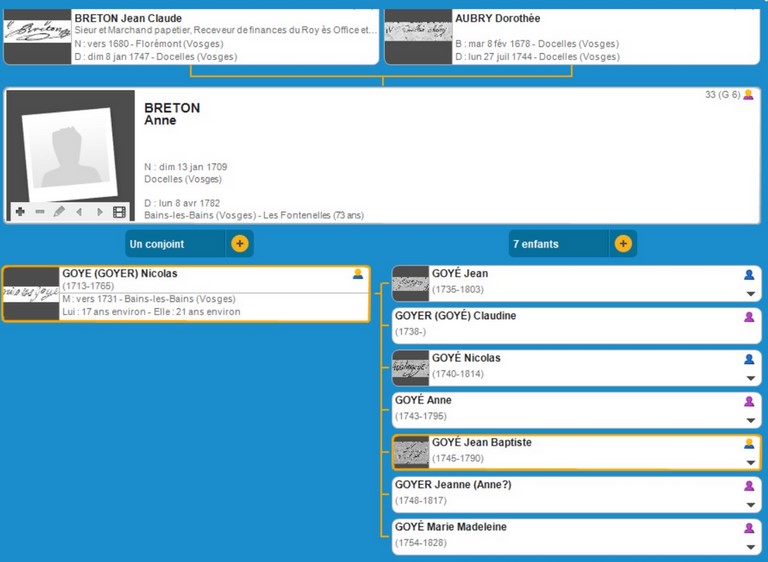768x562 pixels.
Task: Expand the GOYÉ Jean dropdown arrow
Action: coord(749,294)
